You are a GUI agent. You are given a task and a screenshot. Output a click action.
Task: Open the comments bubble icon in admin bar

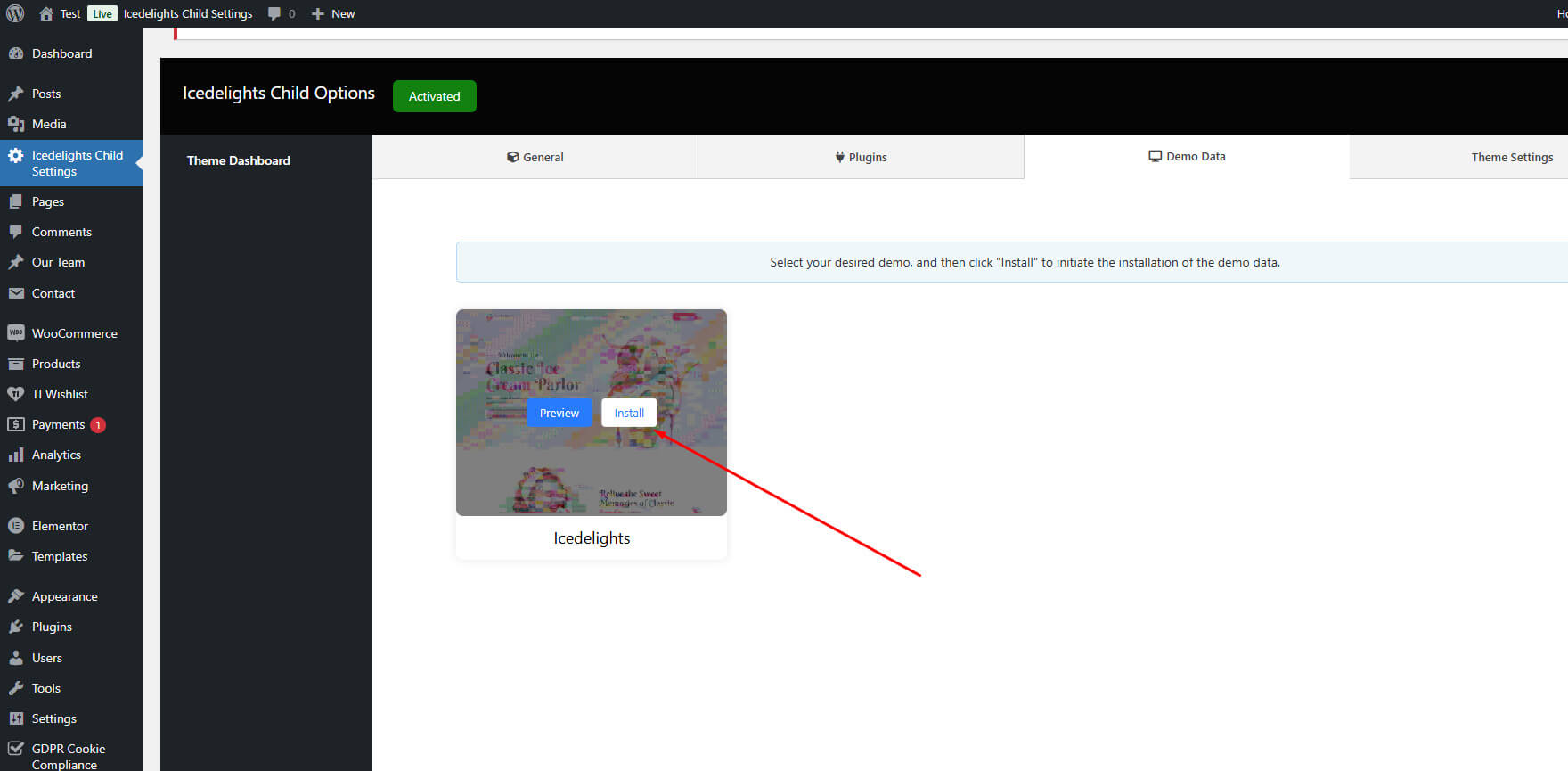pyautogui.click(x=274, y=13)
